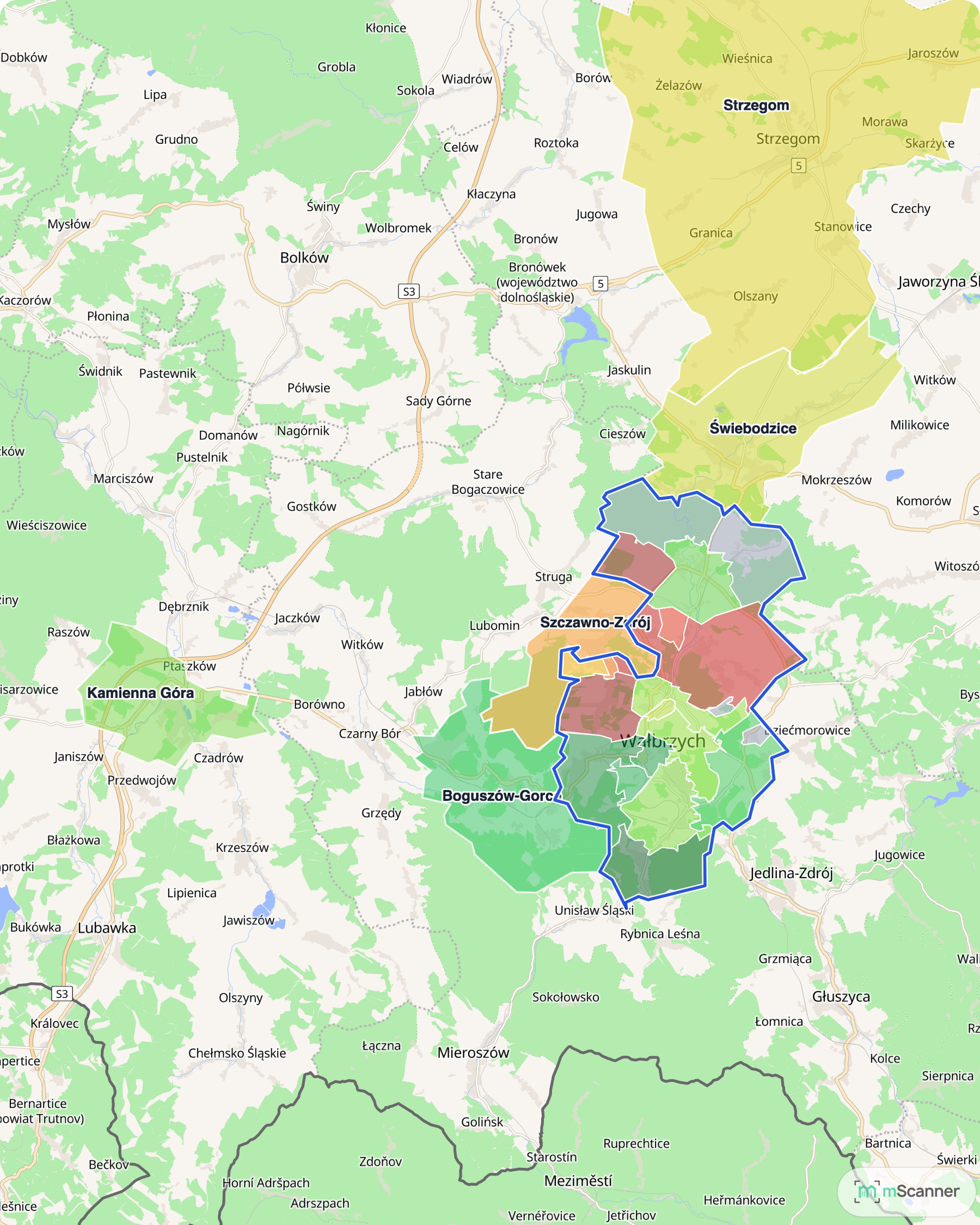Screen dimensions: 980x1225
Task: Click the Mieroszów town label
Action: click(x=473, y=1052)
